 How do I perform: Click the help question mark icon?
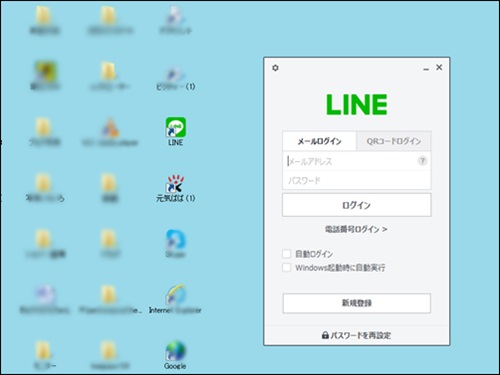[422, 161]
